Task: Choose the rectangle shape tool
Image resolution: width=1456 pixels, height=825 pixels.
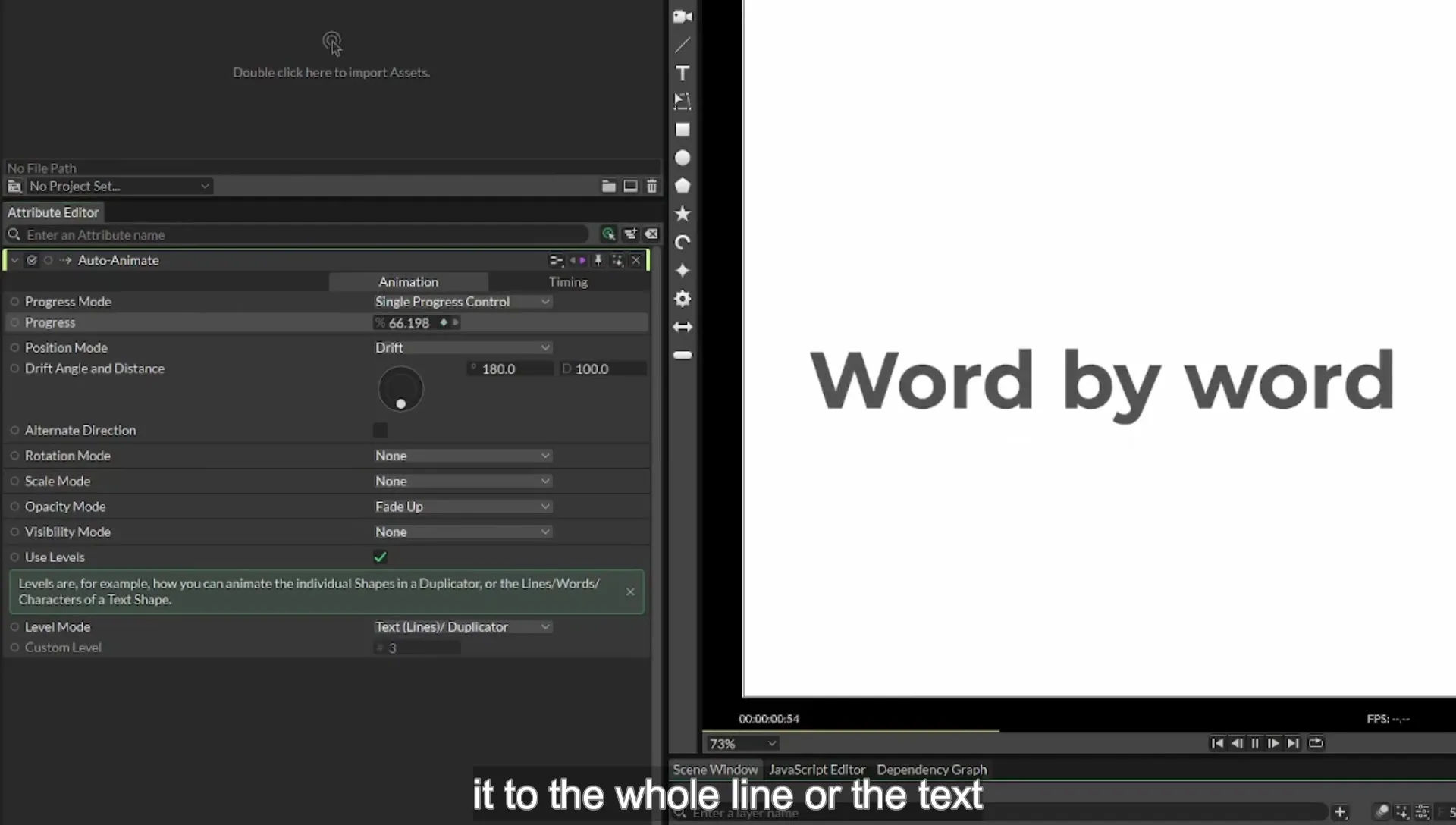Action: coord(682,130)
